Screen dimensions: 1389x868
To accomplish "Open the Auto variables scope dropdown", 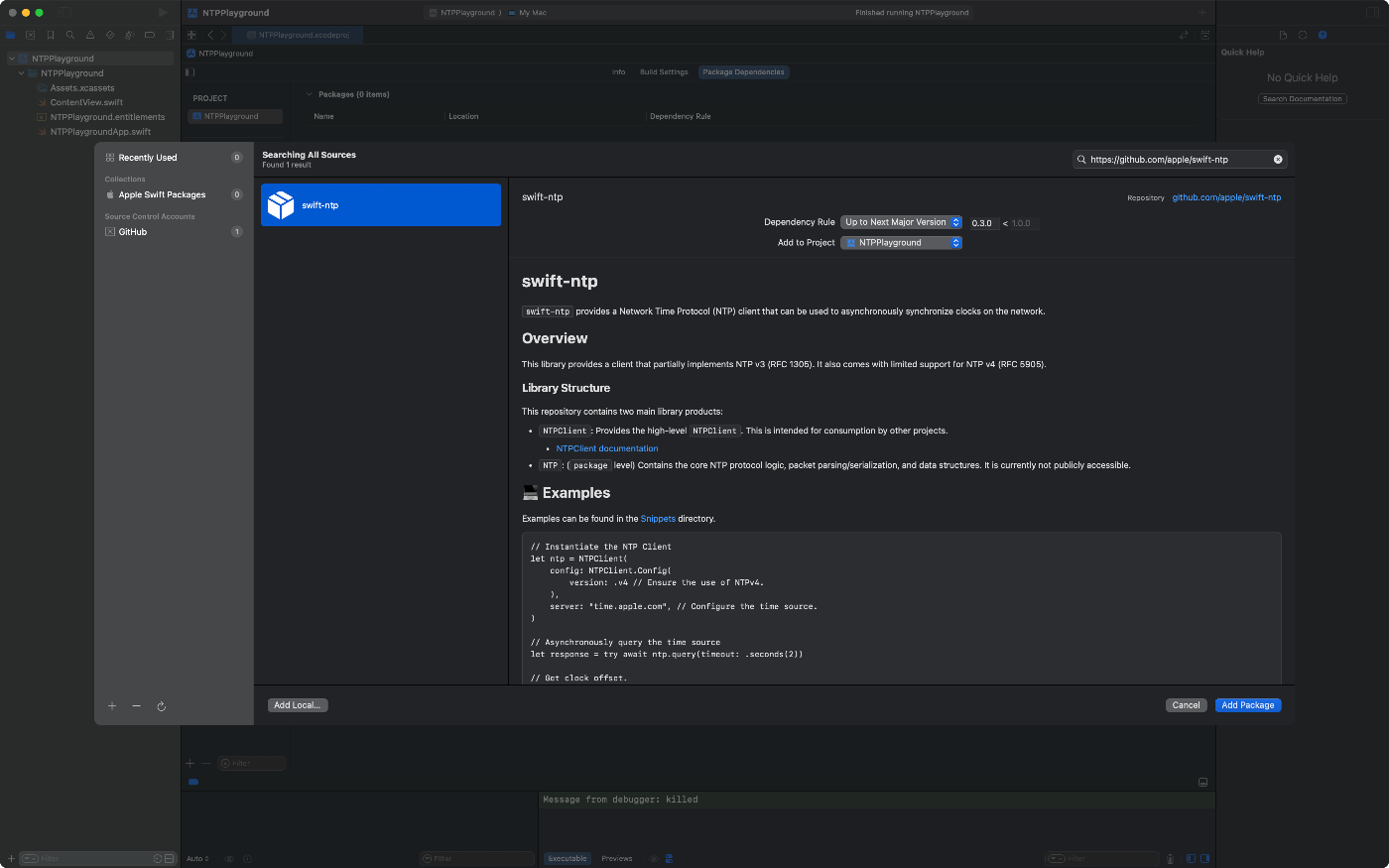I will 198,858.
